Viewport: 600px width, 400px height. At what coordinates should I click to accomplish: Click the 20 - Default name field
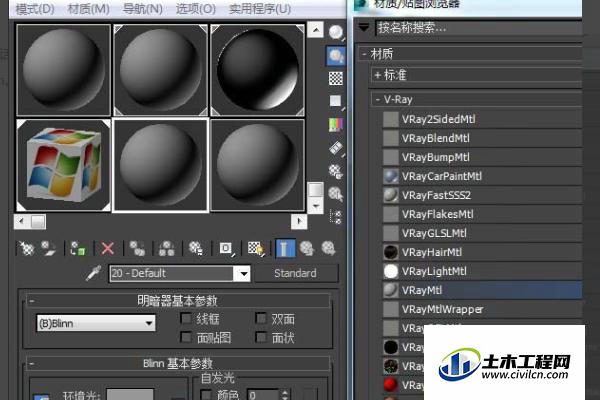pos(171,274)
